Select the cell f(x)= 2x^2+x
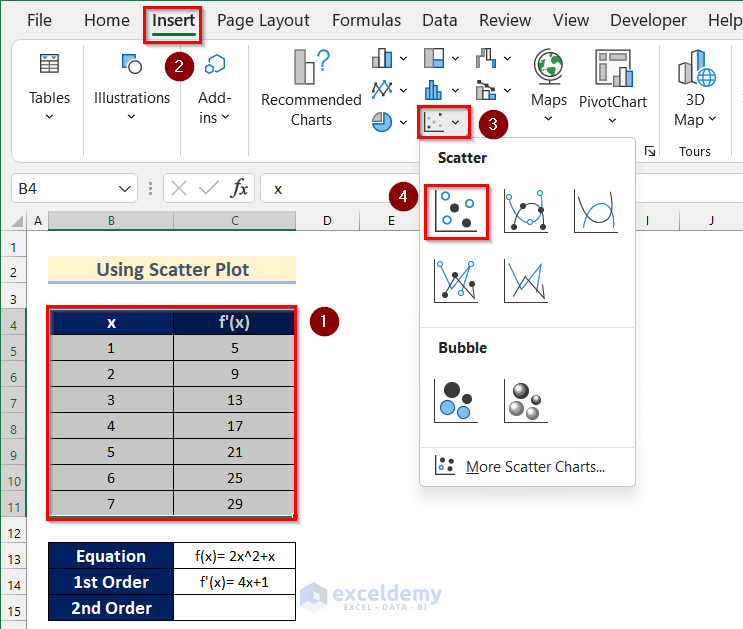Image resolution: width=743 pixels, height=629 pixels. point(235,556)
